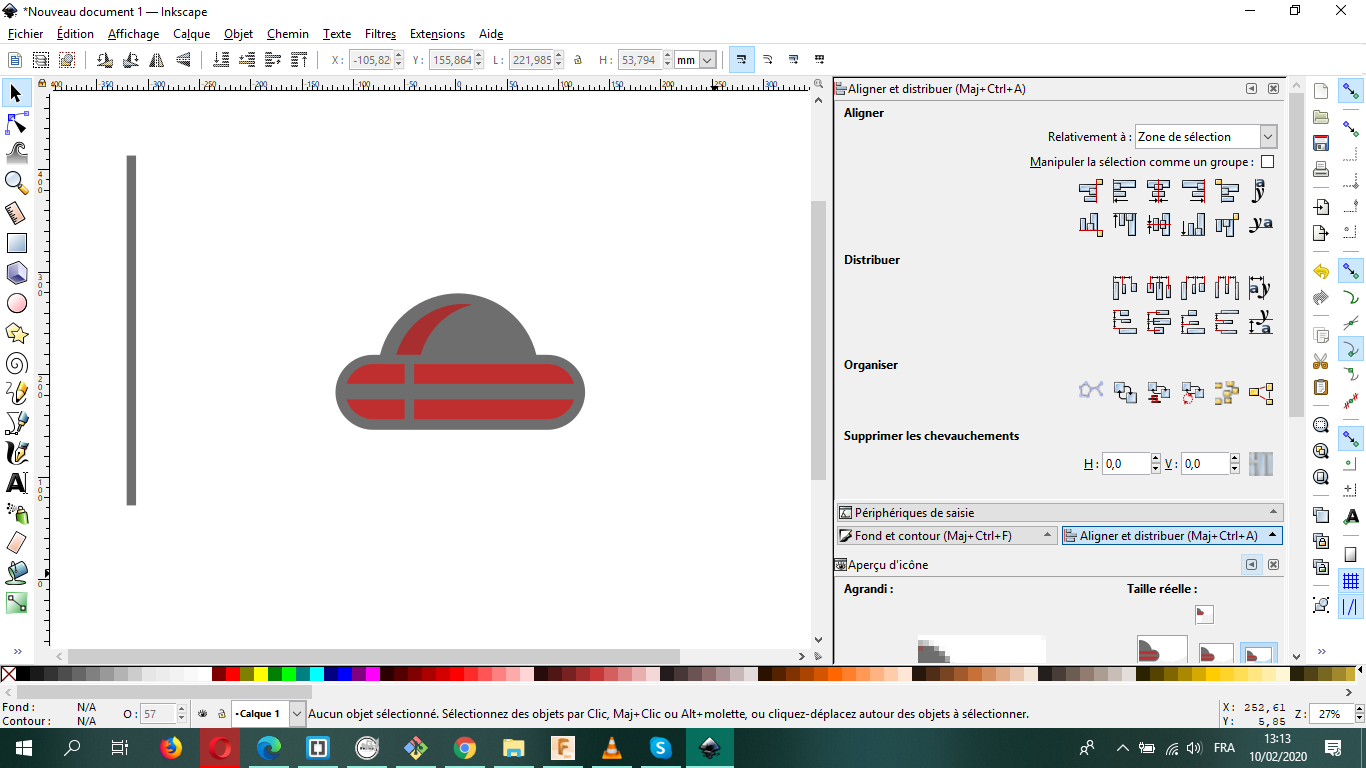Click the yellow color swatch in palette

(x=261, y=674)
